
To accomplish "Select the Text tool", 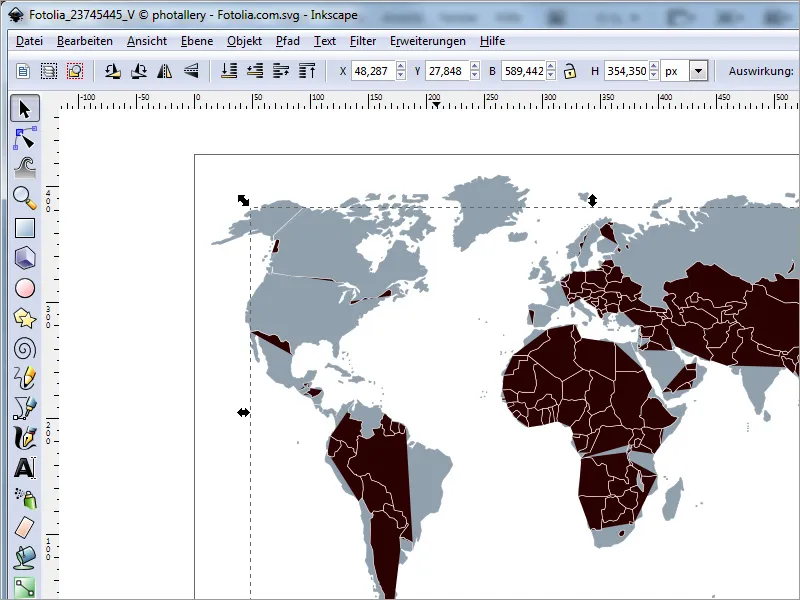I will [24, 468].
